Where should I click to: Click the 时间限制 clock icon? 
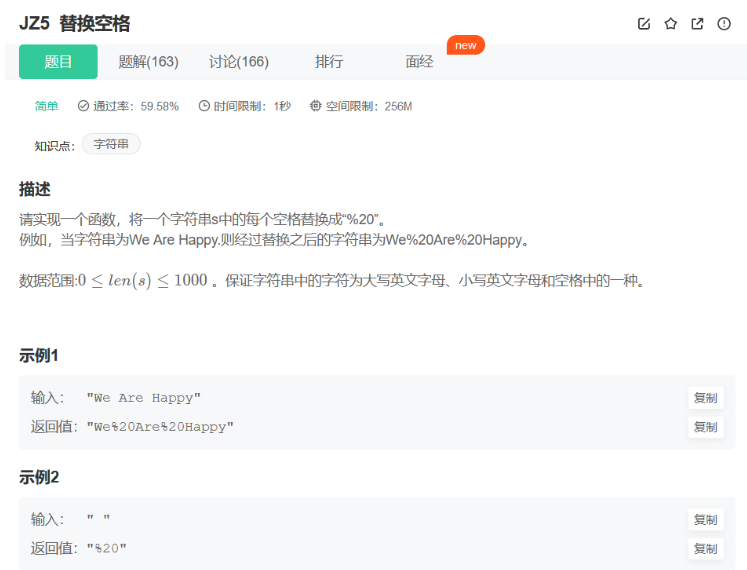click(204, 106)
